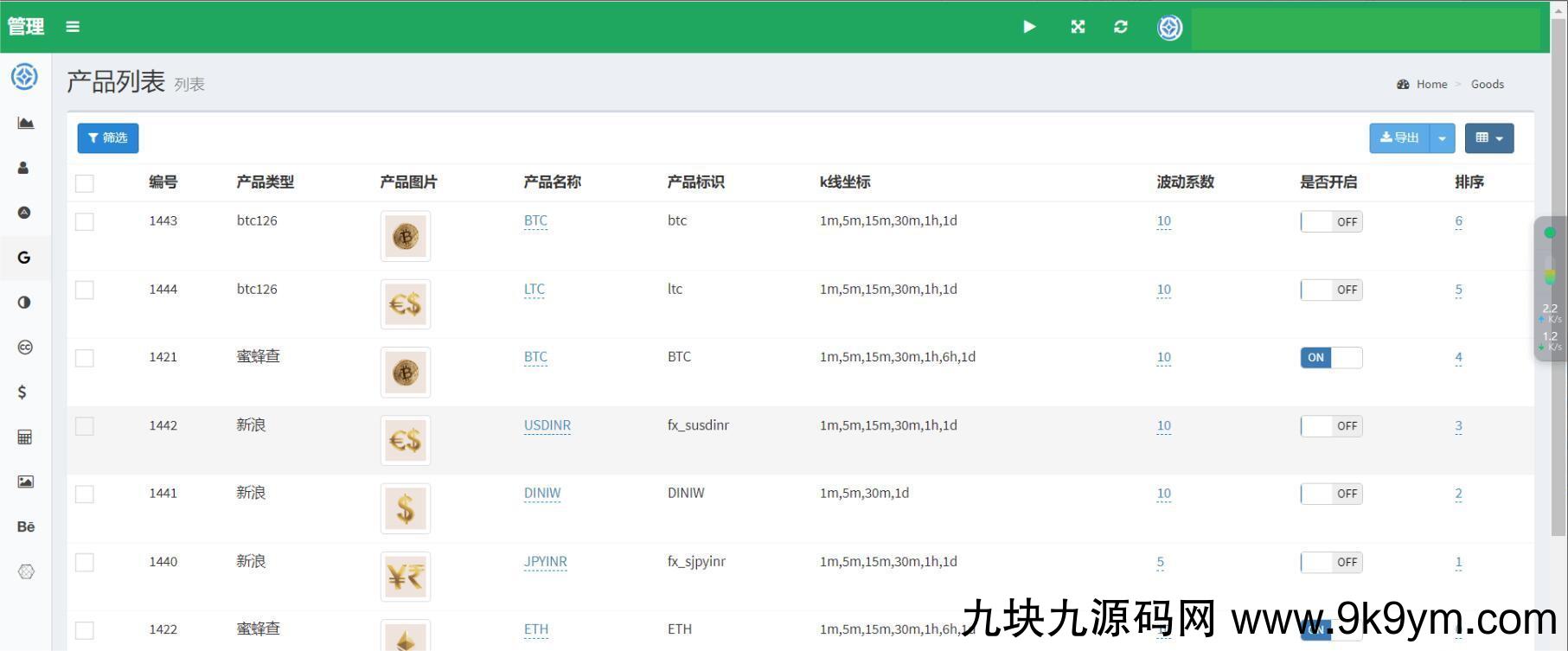Open the sidebar logo at the top
Image resolution: width=1568 pixels, height=651 pixels.
[x=24, y=77]
